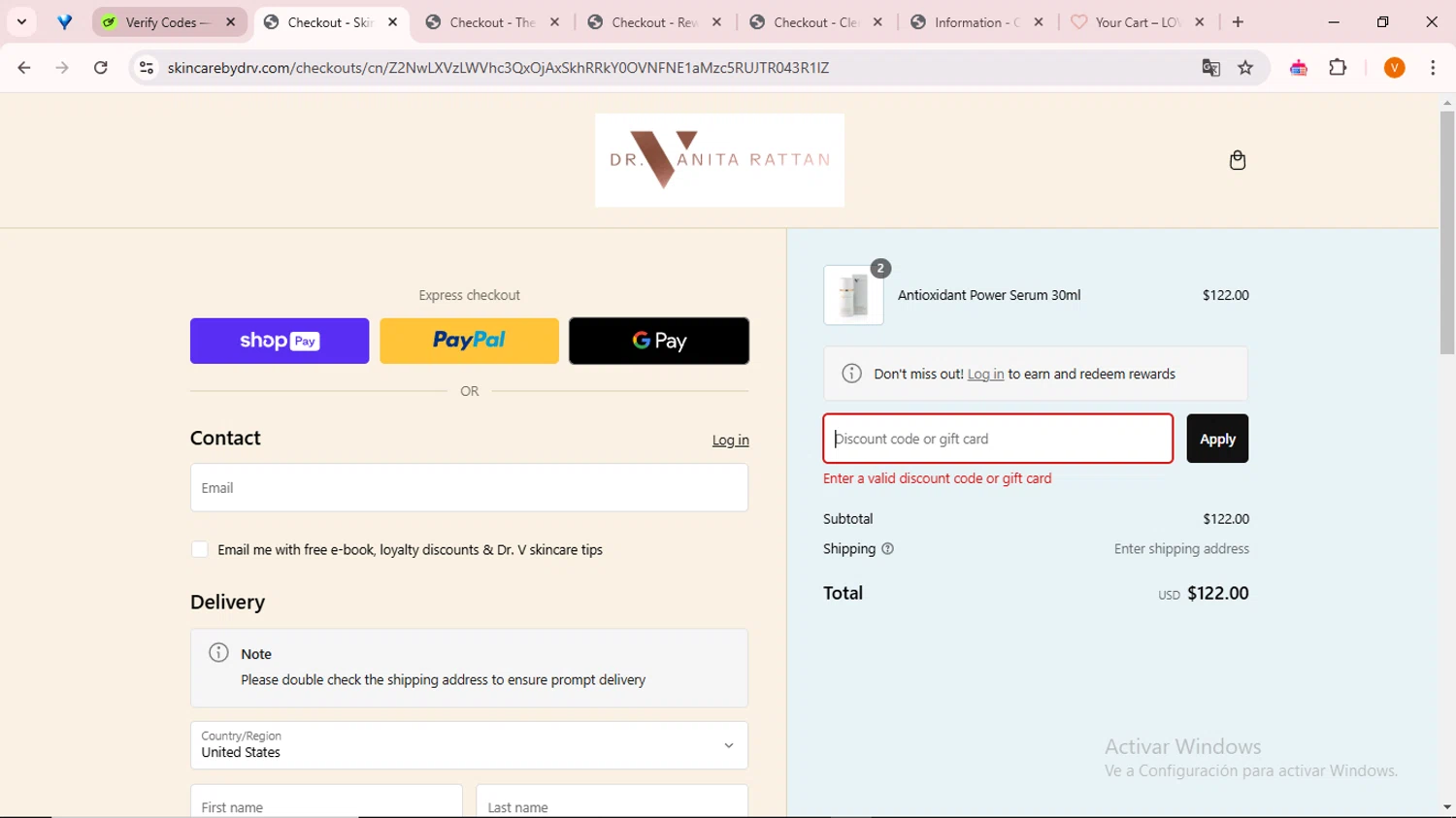Pay with PayPal button
This screenshot has width=1456, height=818.
(469, 341)
